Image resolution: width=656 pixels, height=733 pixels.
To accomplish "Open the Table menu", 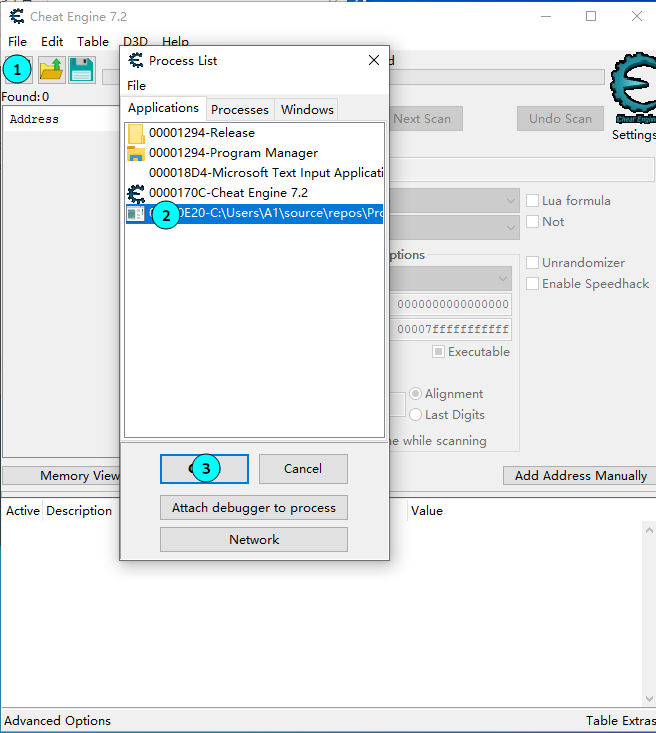I will point(93,42).
